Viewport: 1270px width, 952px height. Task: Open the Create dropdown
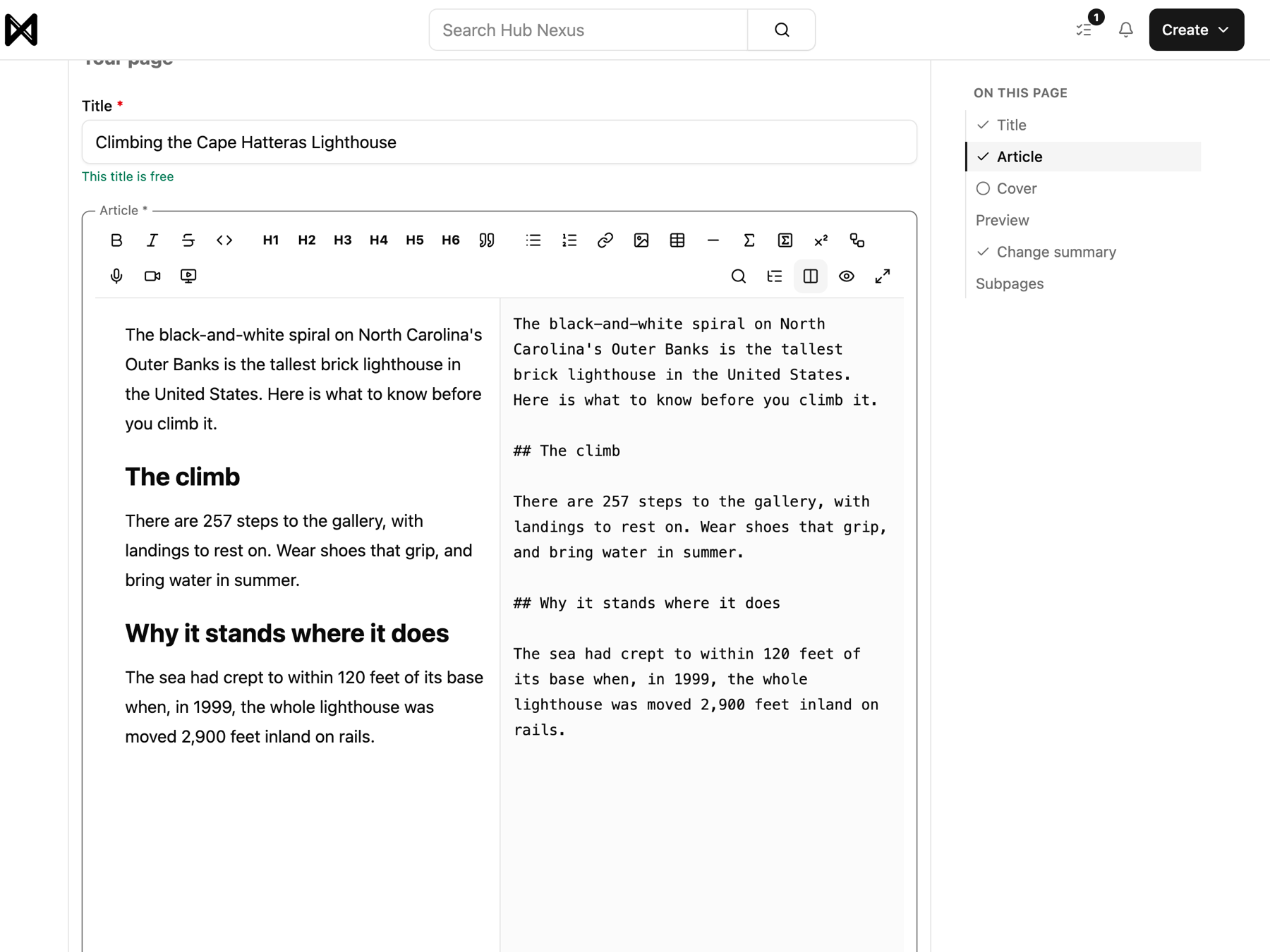(x=1196, y=30)
